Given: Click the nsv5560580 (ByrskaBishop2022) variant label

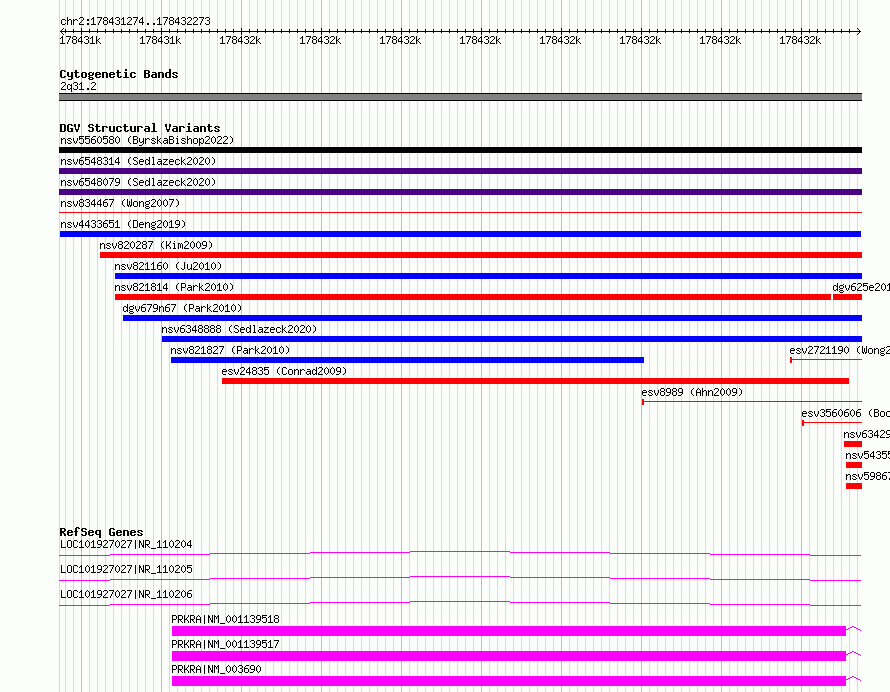Looking at the screenshot, I should click(147, 140).
